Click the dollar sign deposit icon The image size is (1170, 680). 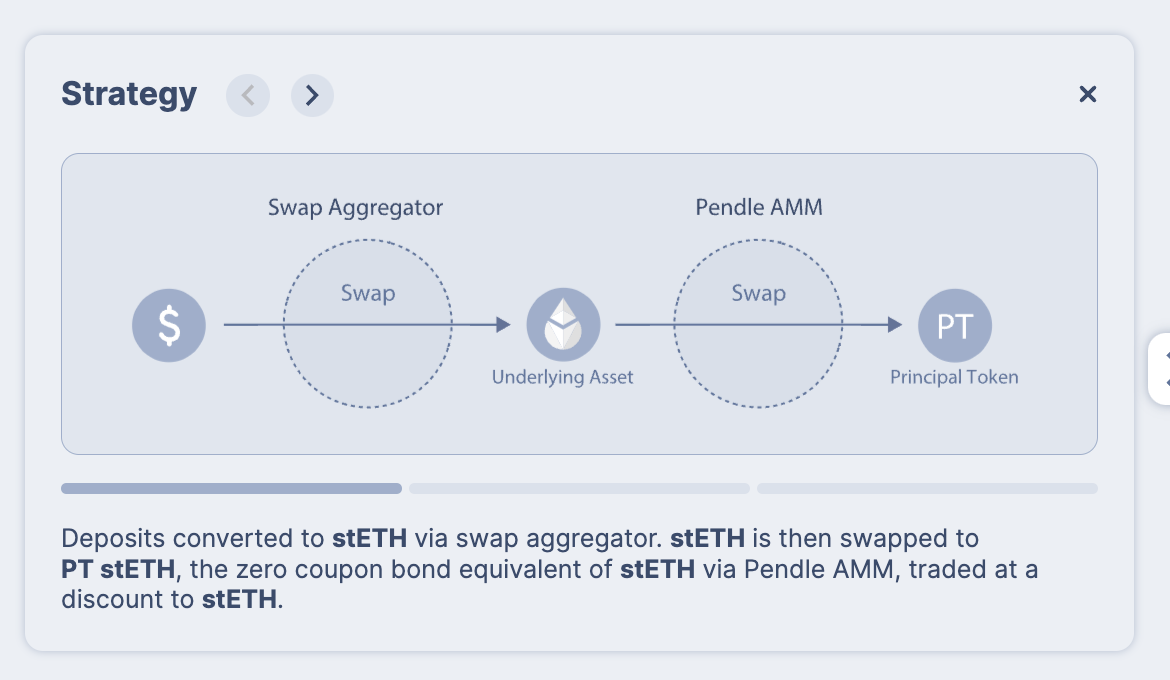[x=169, y=325]
